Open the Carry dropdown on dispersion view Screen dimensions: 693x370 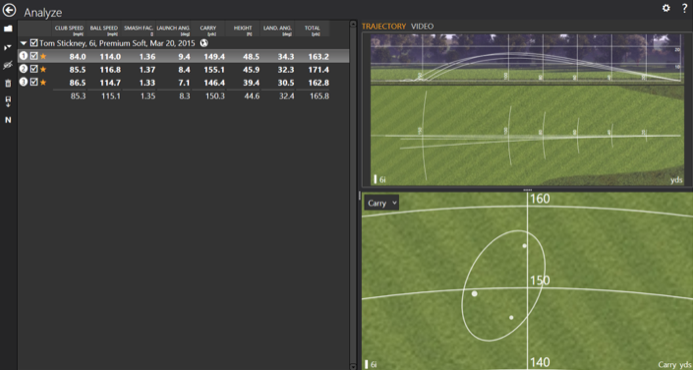coord(382,203)
